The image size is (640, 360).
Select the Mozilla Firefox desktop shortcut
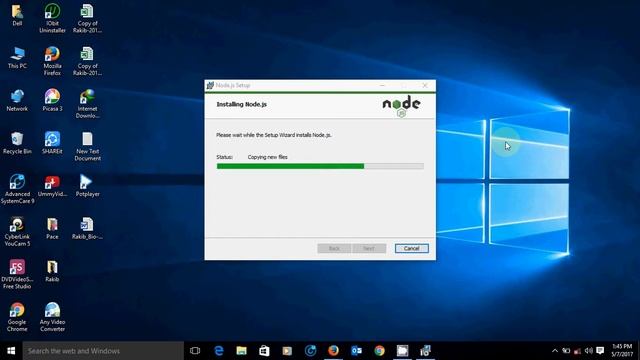click(x=52, y=61)
